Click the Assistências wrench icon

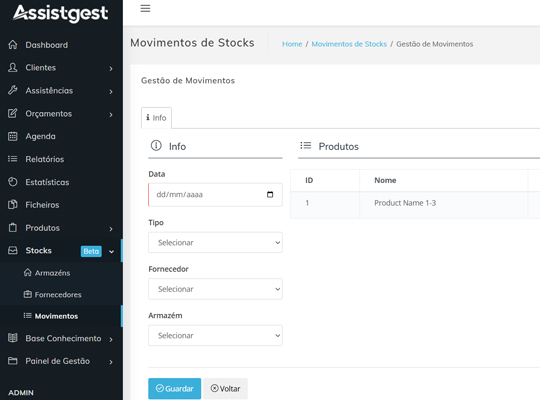tap(13, 90)
